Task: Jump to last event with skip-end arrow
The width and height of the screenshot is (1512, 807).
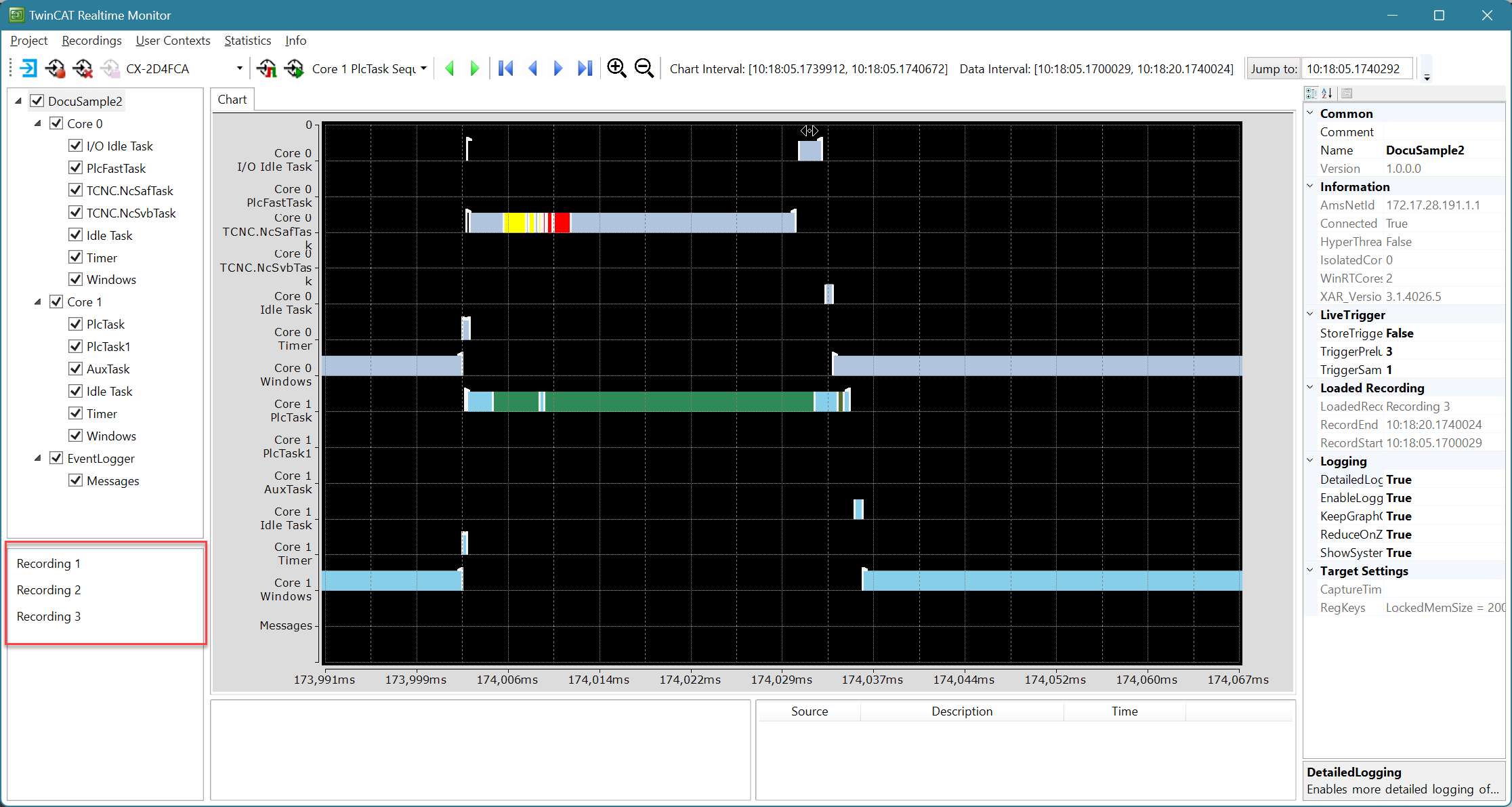Action: pyautogui.click(x=585, y=68)
